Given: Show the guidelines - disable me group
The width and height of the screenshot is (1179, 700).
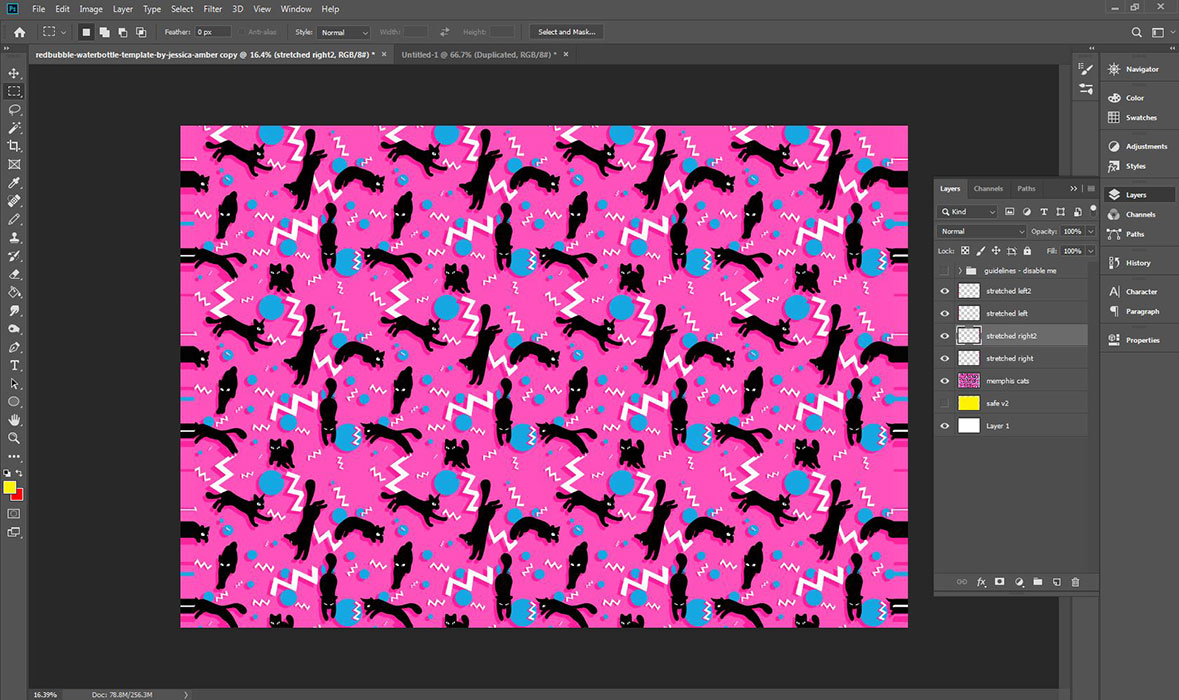Looking at the screenshot, I should (x=945, y=271).
